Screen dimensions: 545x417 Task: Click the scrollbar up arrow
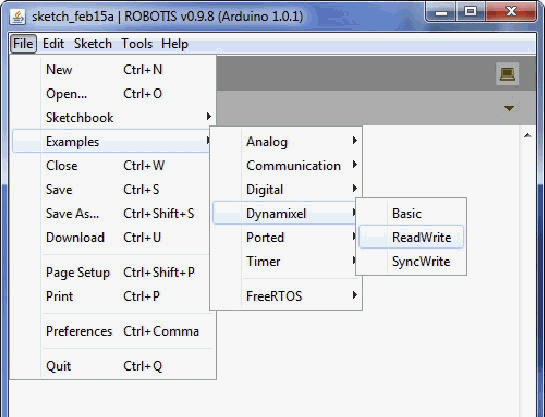point(528,135)
